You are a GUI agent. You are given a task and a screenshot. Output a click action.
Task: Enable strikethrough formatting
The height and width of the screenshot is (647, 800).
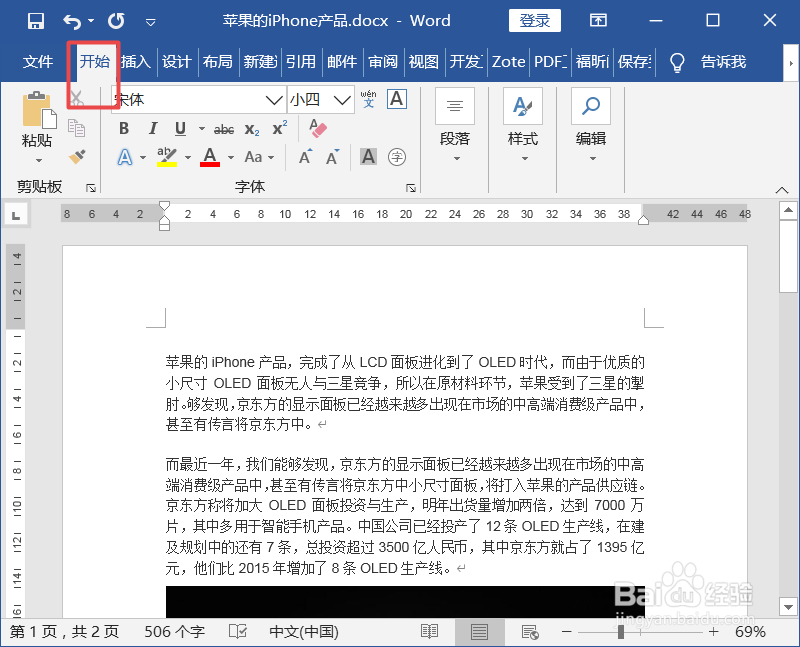click(225, 127)
